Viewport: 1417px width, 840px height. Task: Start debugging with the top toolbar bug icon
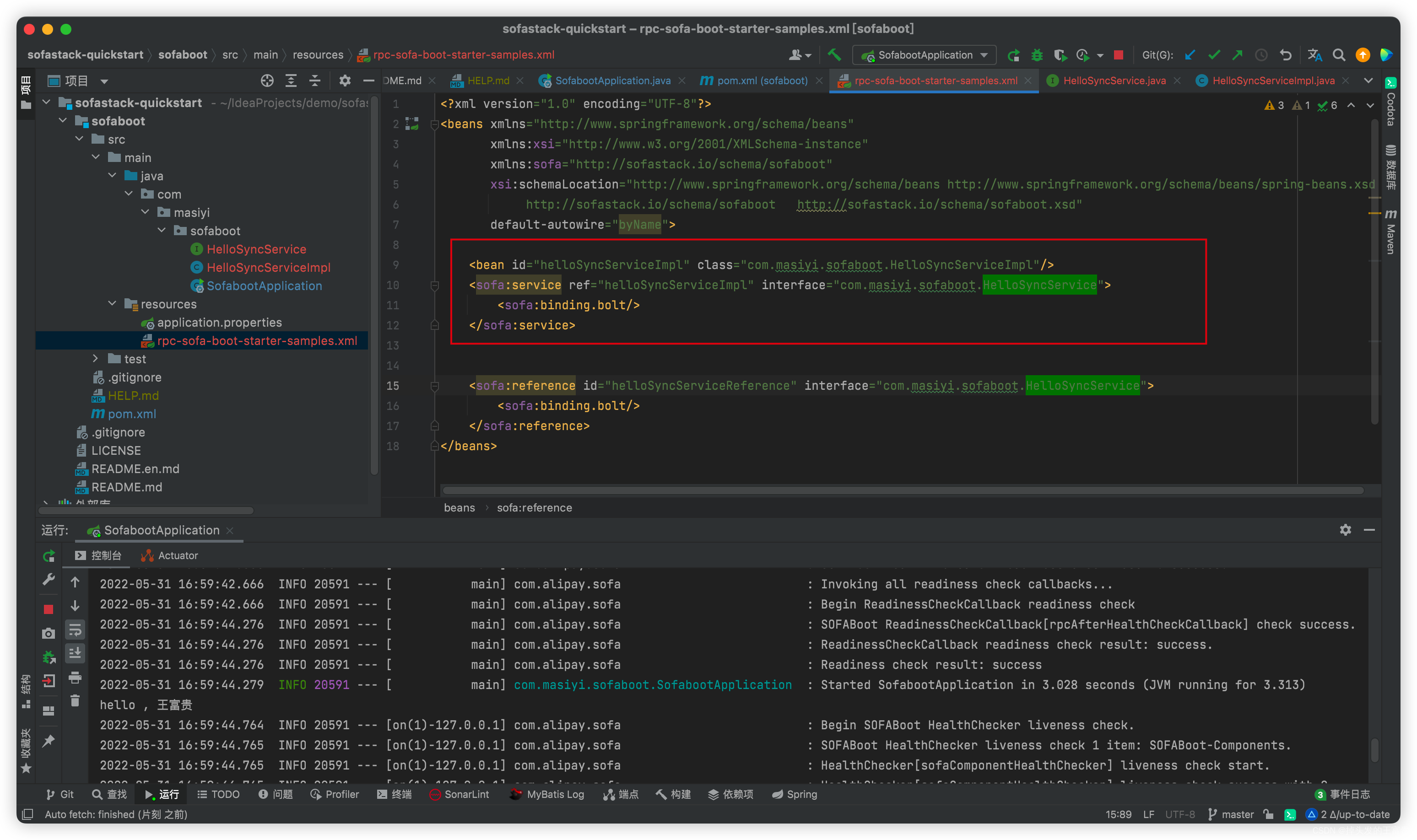pyautogui.click(x=1037, y=55)
